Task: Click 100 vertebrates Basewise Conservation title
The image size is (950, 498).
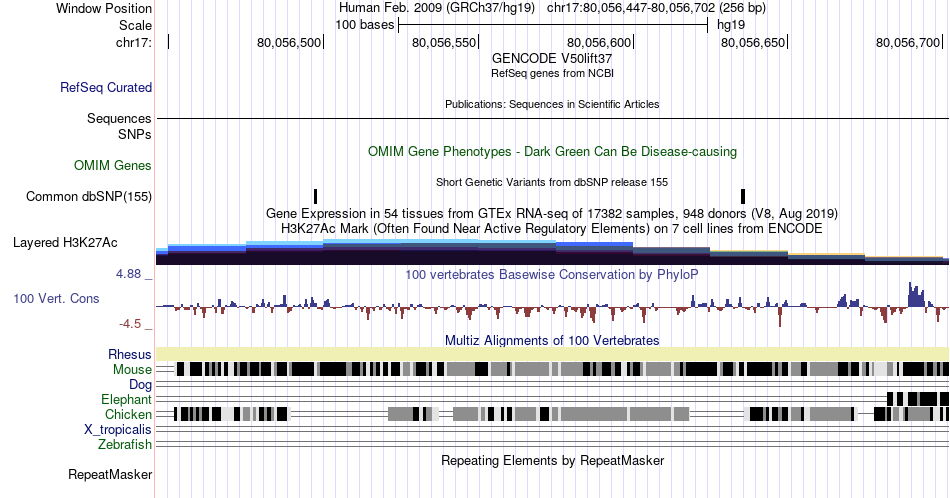Action: 552,274
